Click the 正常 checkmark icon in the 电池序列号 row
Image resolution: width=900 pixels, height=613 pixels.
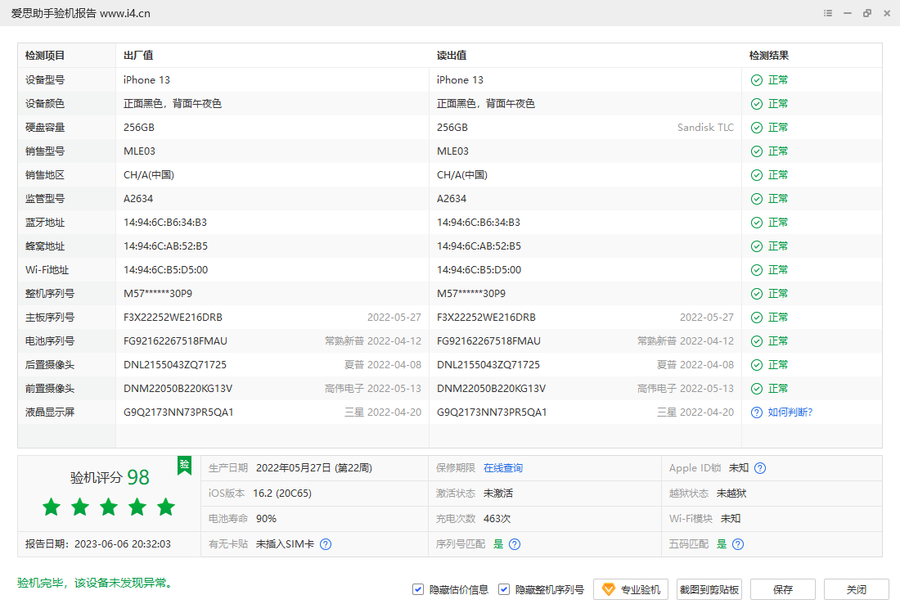757,341
